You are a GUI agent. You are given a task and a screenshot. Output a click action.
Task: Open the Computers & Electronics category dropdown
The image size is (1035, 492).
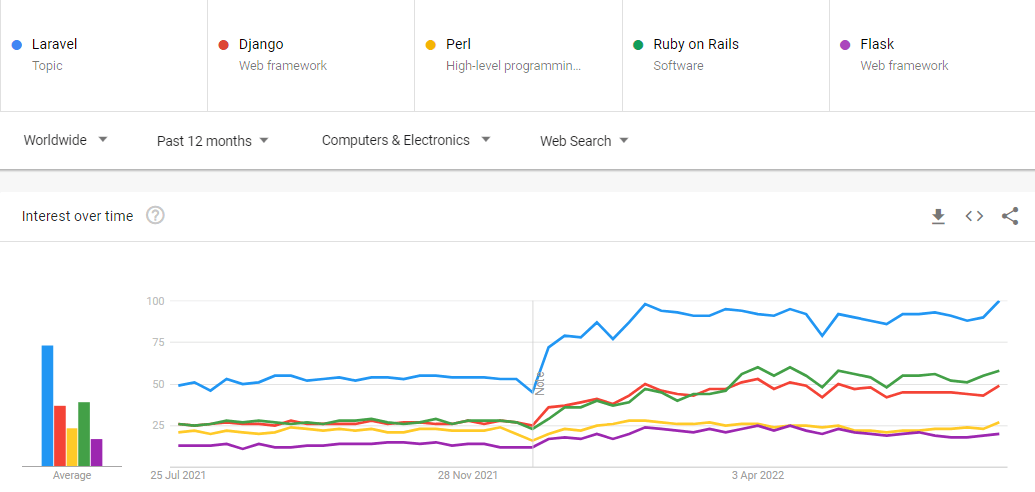[x=405, y=140]
